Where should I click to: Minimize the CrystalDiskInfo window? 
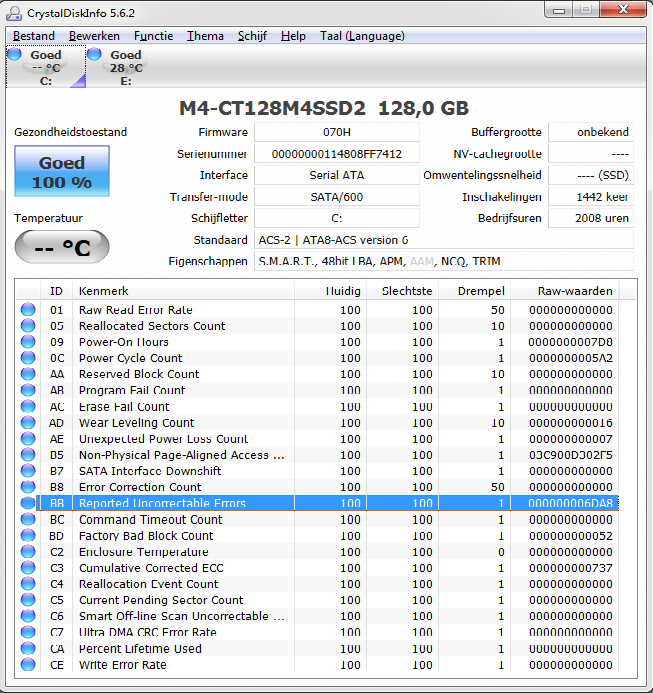(559, 10)
